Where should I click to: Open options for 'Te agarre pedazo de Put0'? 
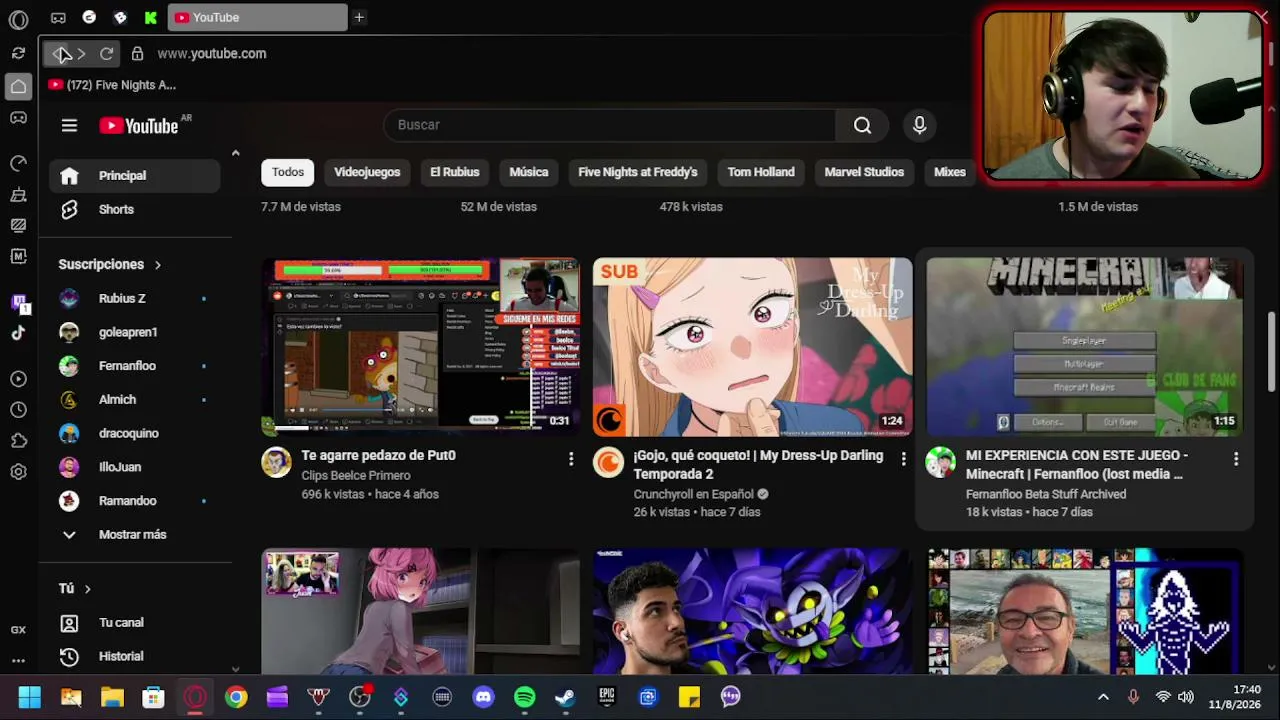(x=571, y=459)
